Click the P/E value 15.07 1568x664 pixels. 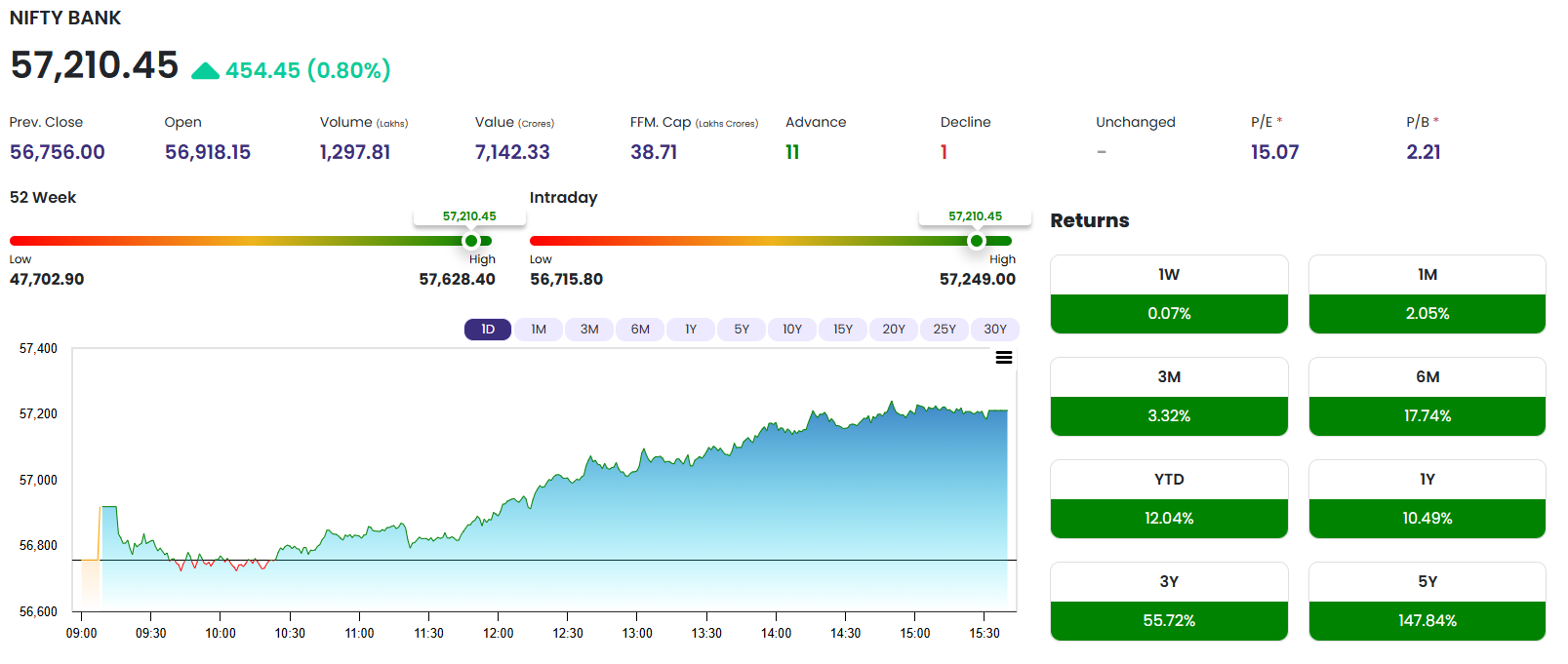pyautogui.click(x=1275, y=152)
